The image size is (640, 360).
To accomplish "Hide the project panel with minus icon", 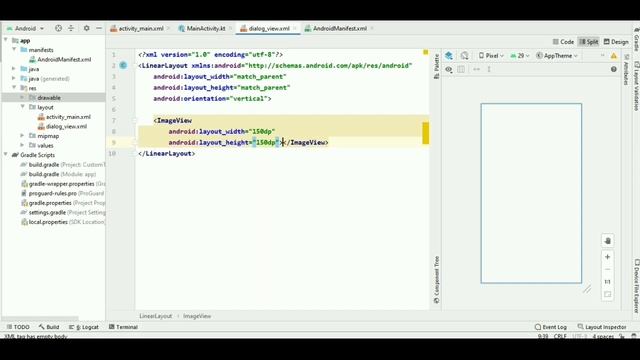I will [x=99, y=28].
